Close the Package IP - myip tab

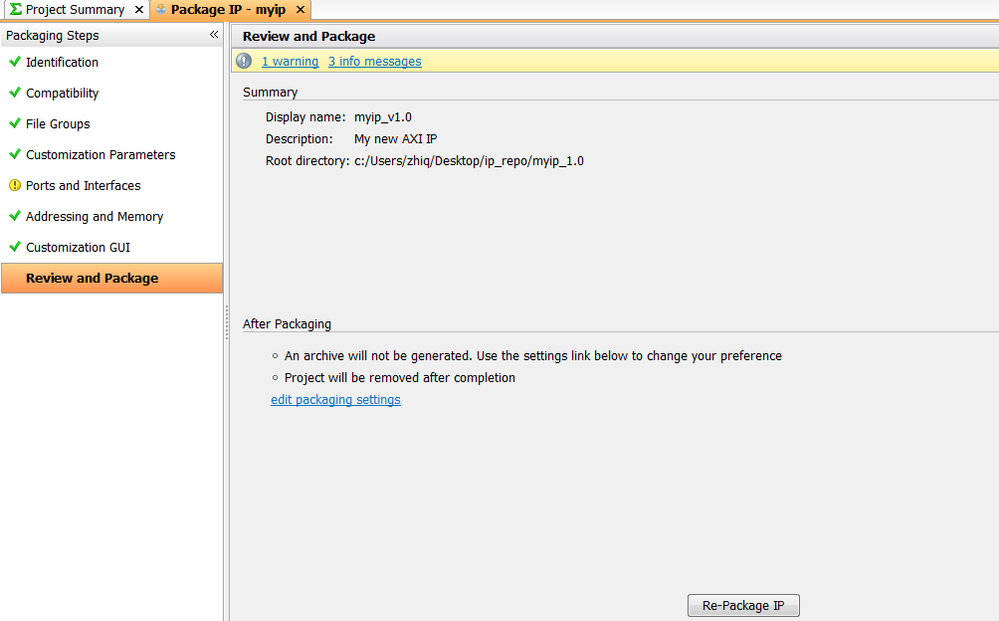tap(300, 10)
